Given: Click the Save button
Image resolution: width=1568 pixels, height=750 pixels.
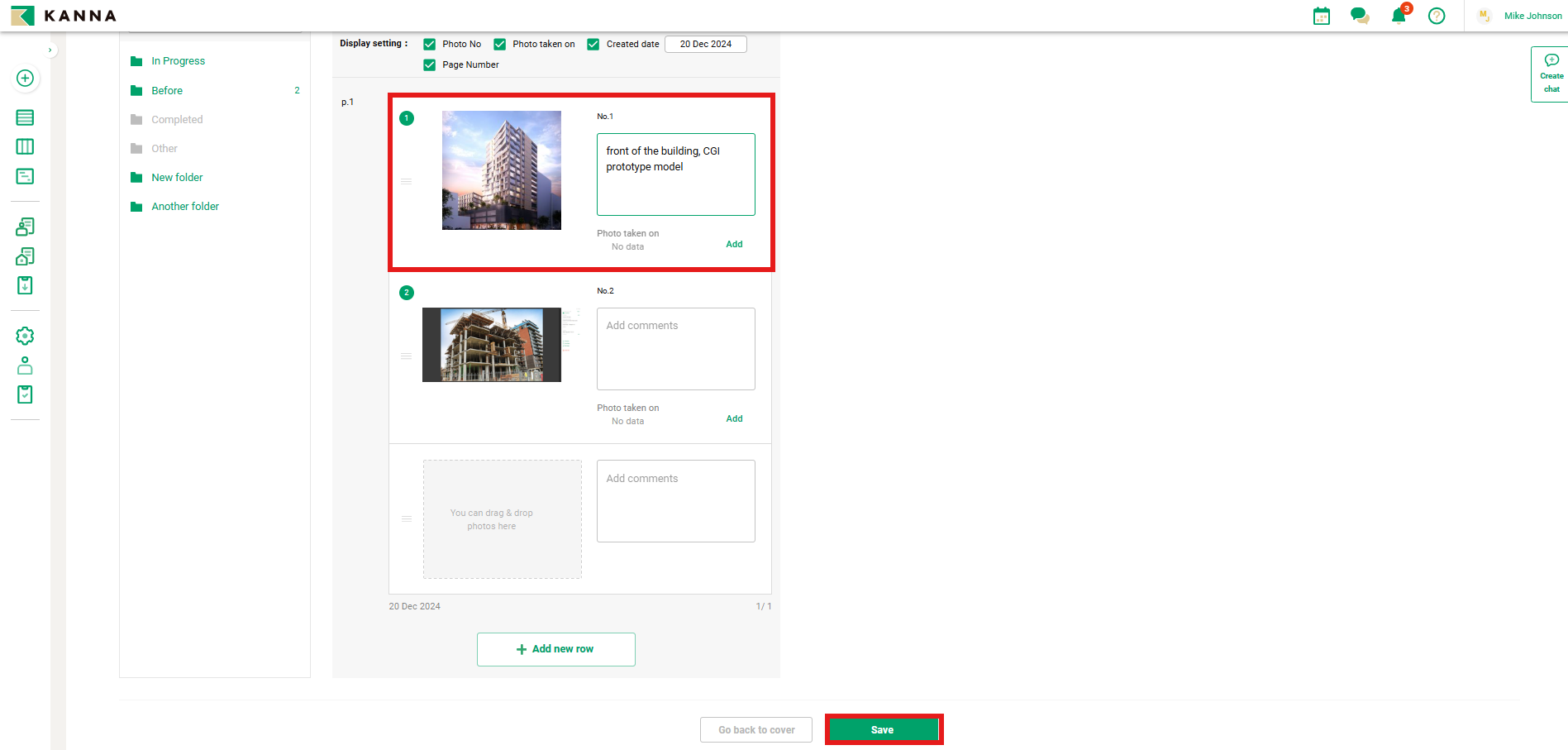Looking at the screenshot, I should coord(883,729).
